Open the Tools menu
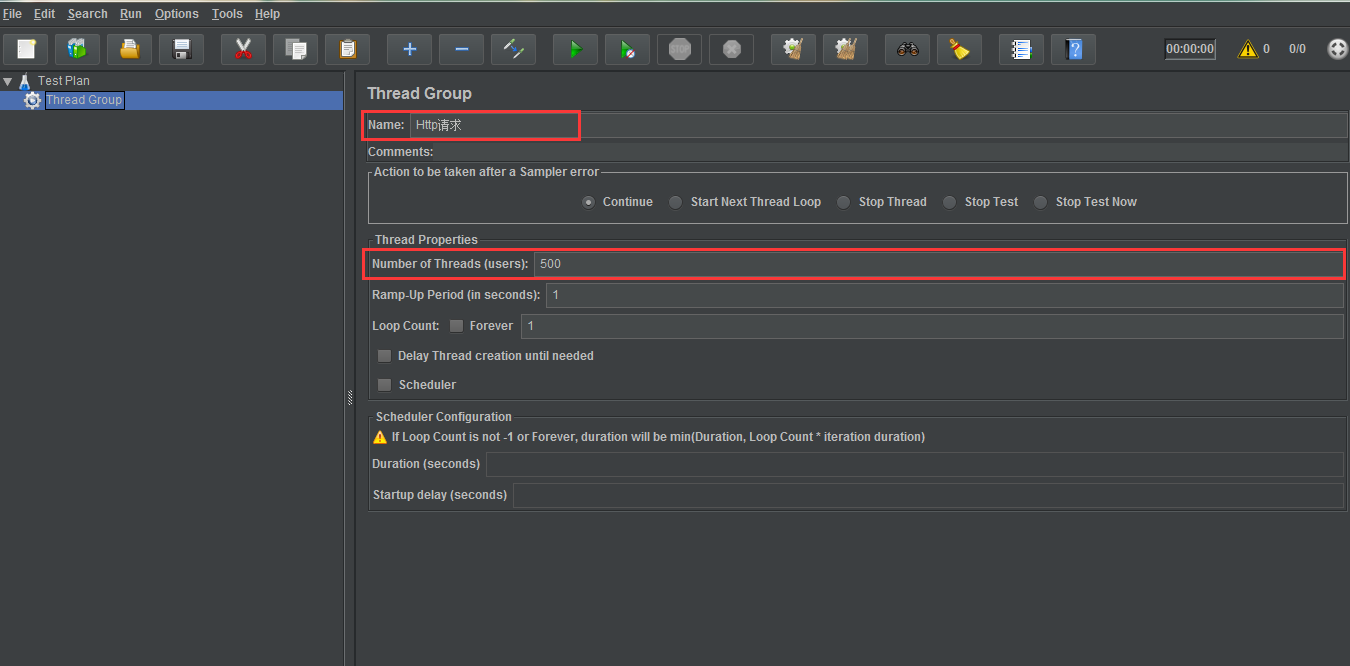 (227, 14)
